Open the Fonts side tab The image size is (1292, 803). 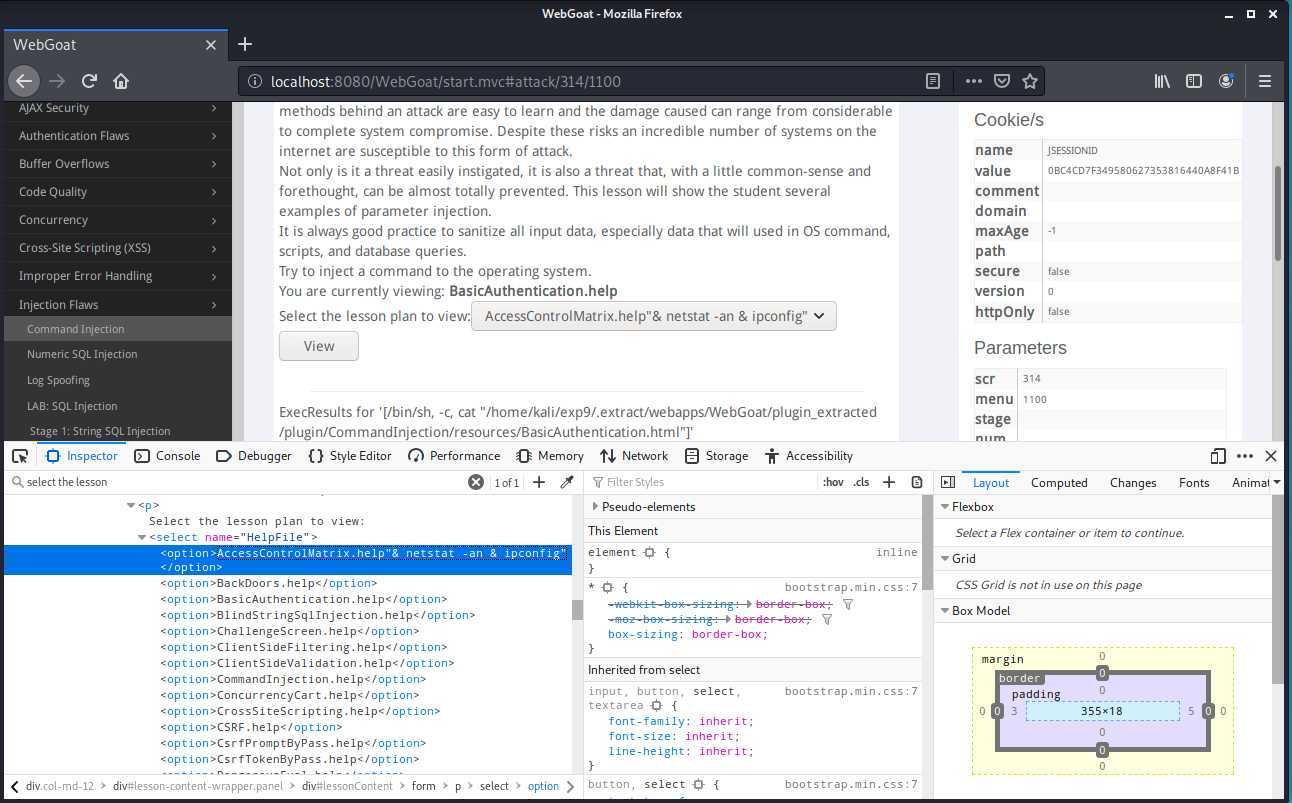point(1194,482)
